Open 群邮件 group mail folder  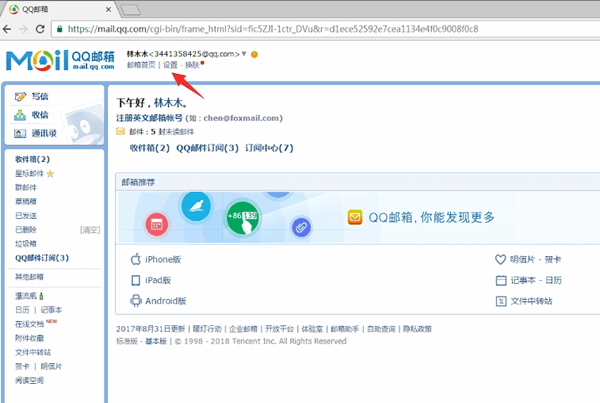[26, 188]
